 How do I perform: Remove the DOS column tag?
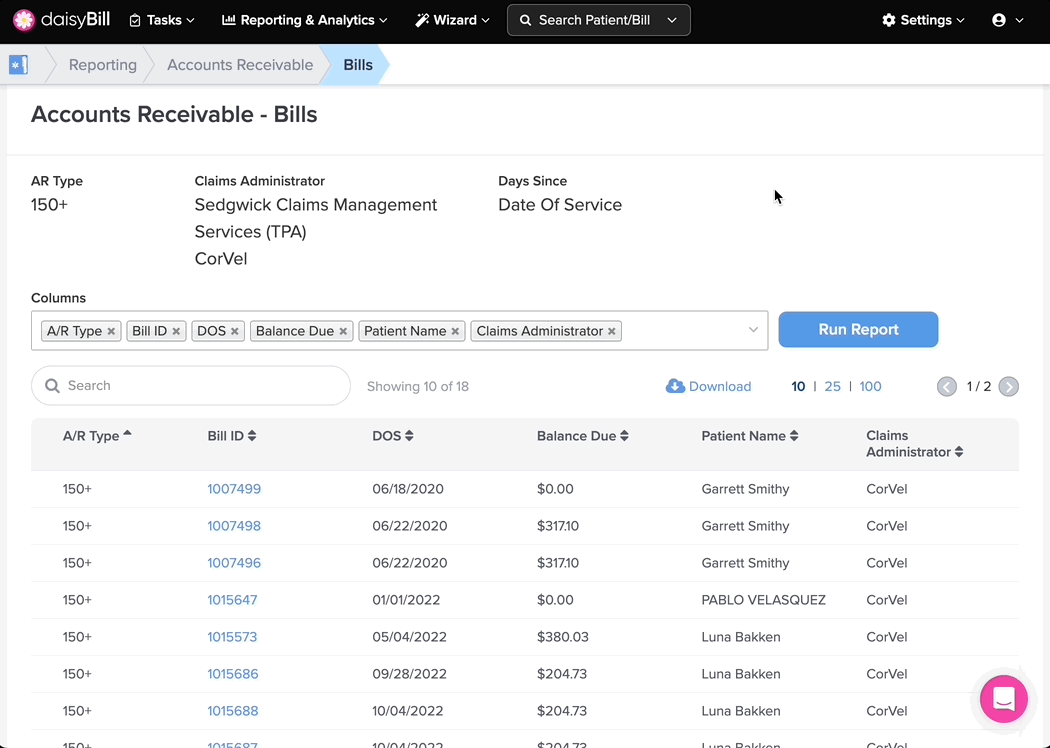tap(234, 331)
